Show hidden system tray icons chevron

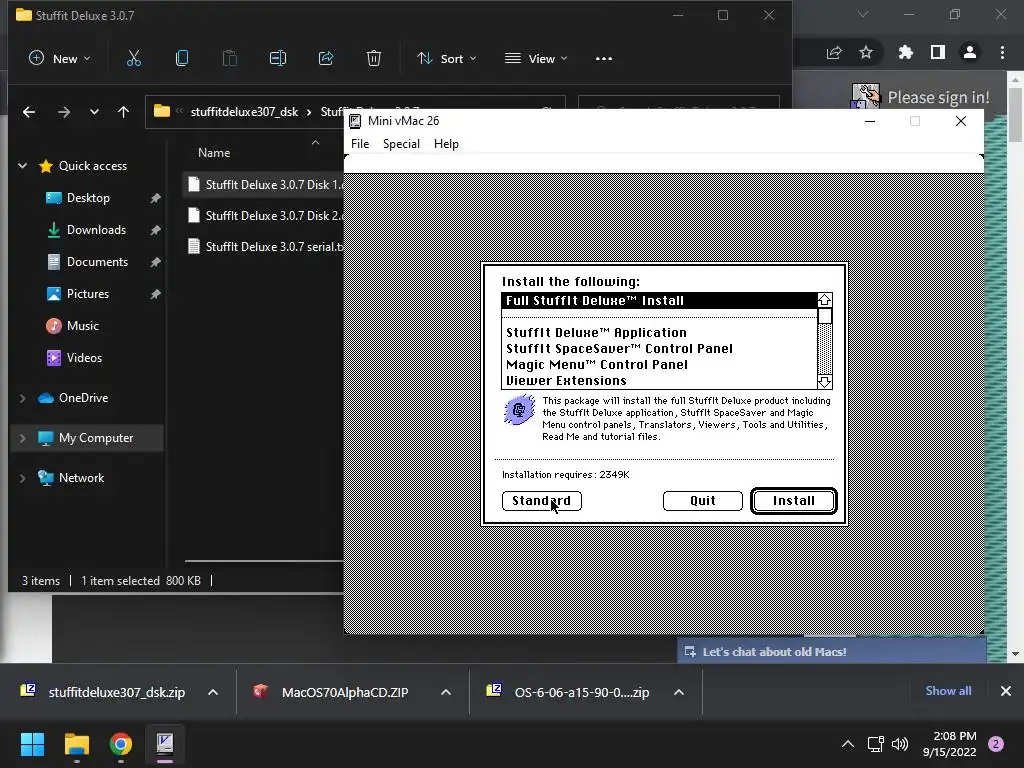point(848,744)
